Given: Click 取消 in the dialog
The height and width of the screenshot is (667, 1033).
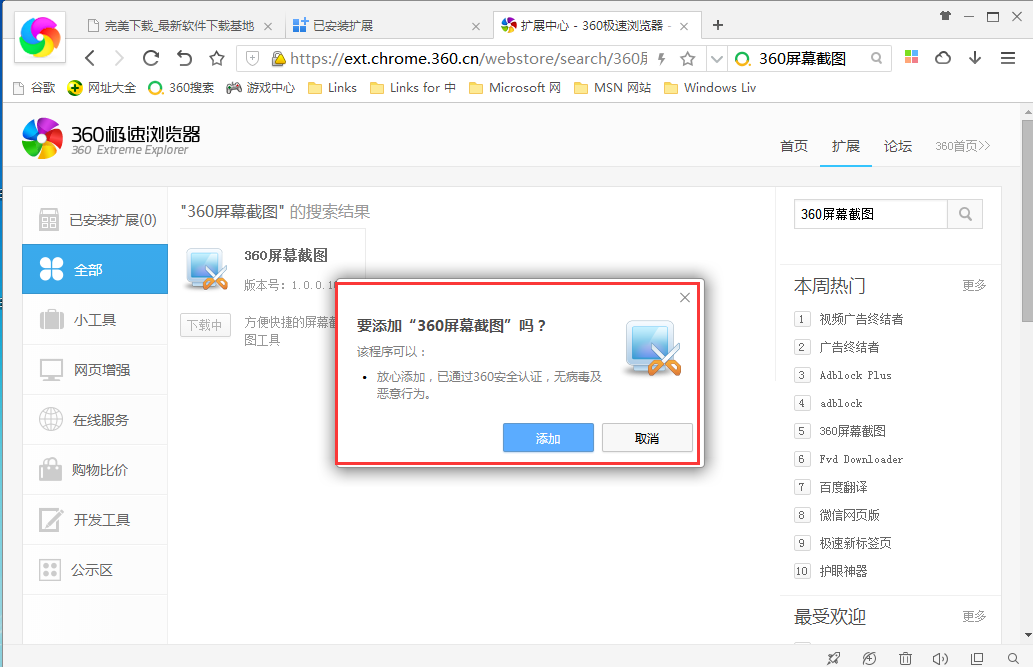Looking at the screenshot, I should pyautogui.click(x=647, y=438).
